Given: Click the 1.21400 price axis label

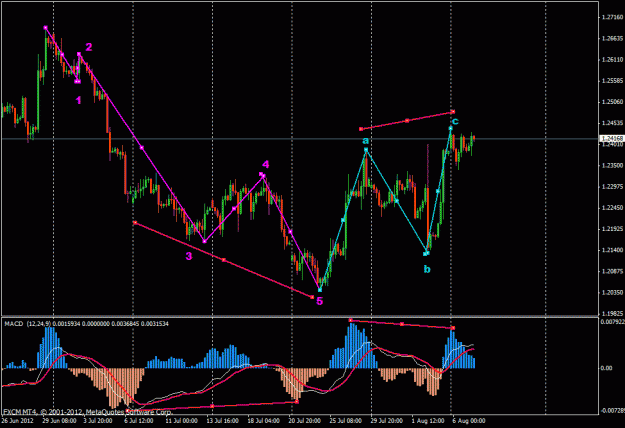Looking at the screenshot, I should [612, 250].
